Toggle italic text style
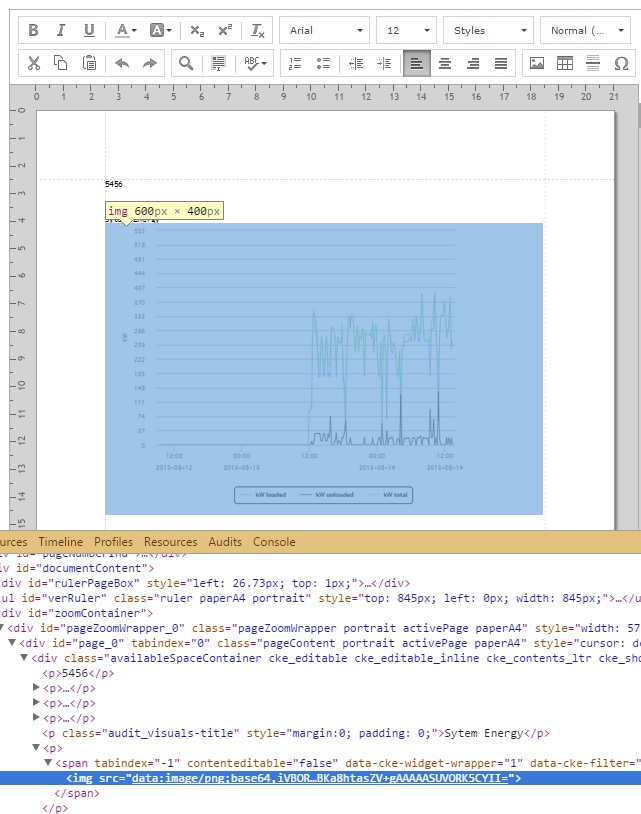This screenshot has height=814, width=641. click(x=61, y=31)
